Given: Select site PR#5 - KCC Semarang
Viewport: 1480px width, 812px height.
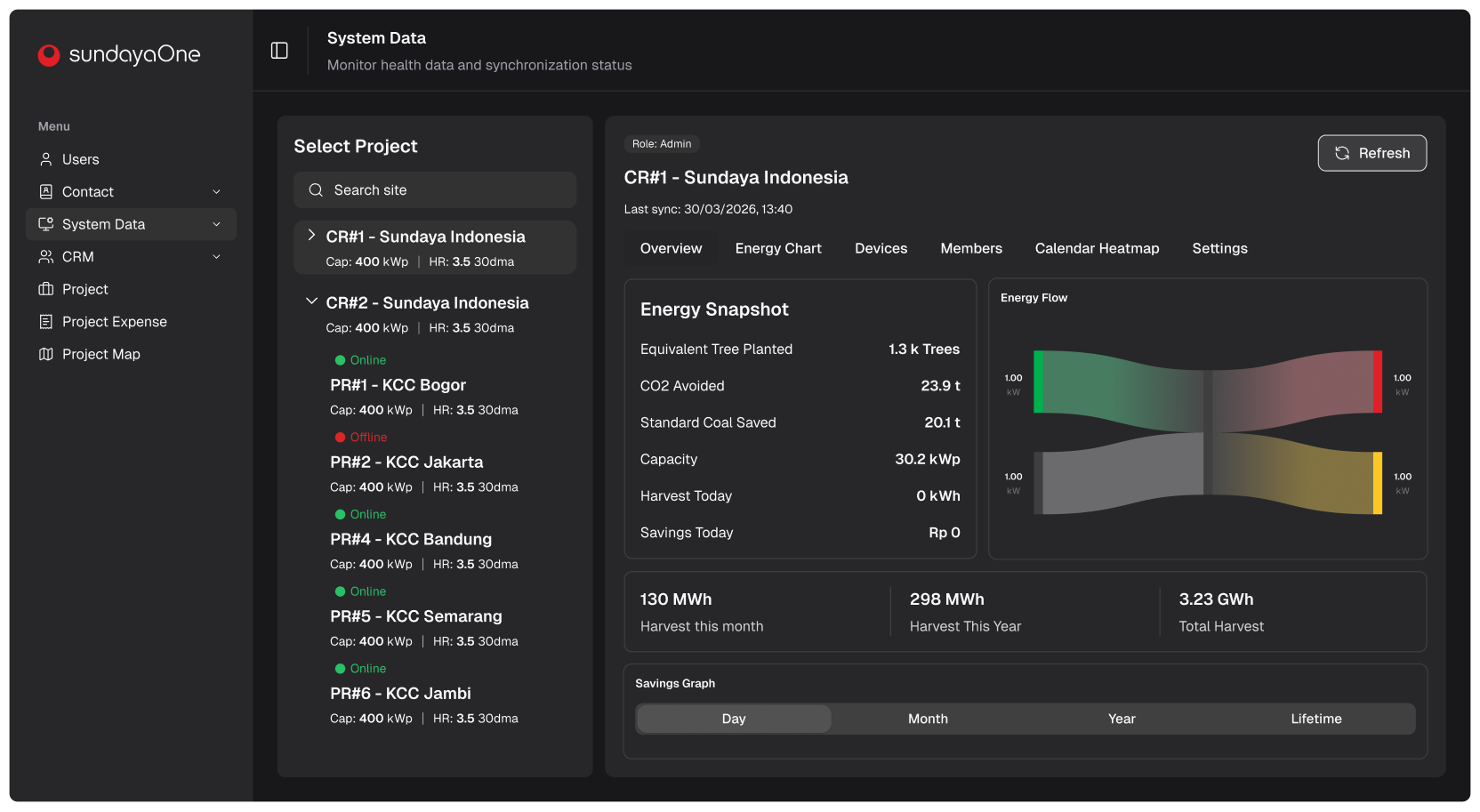Looking at the screenshot, I should point(416,616).
